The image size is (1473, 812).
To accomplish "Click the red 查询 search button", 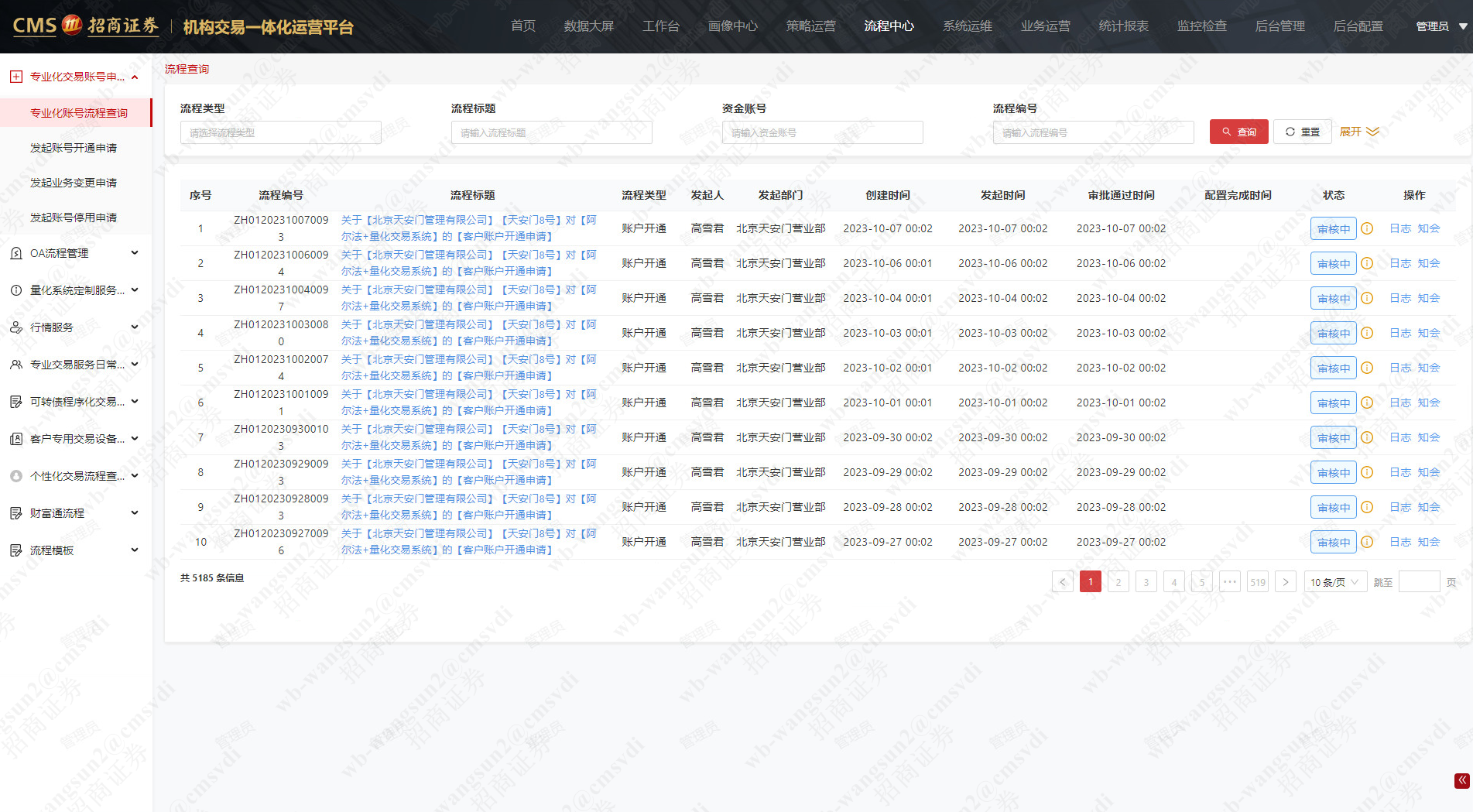I will (x=1239, y=132).
